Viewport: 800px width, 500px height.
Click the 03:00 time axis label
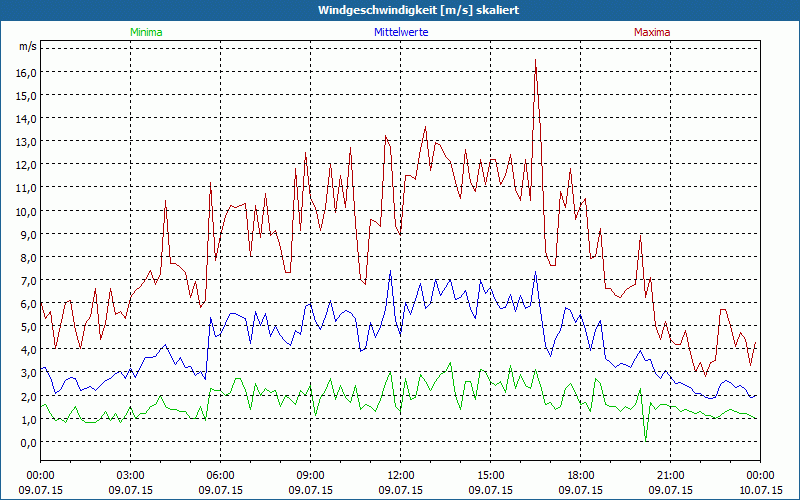130,476
